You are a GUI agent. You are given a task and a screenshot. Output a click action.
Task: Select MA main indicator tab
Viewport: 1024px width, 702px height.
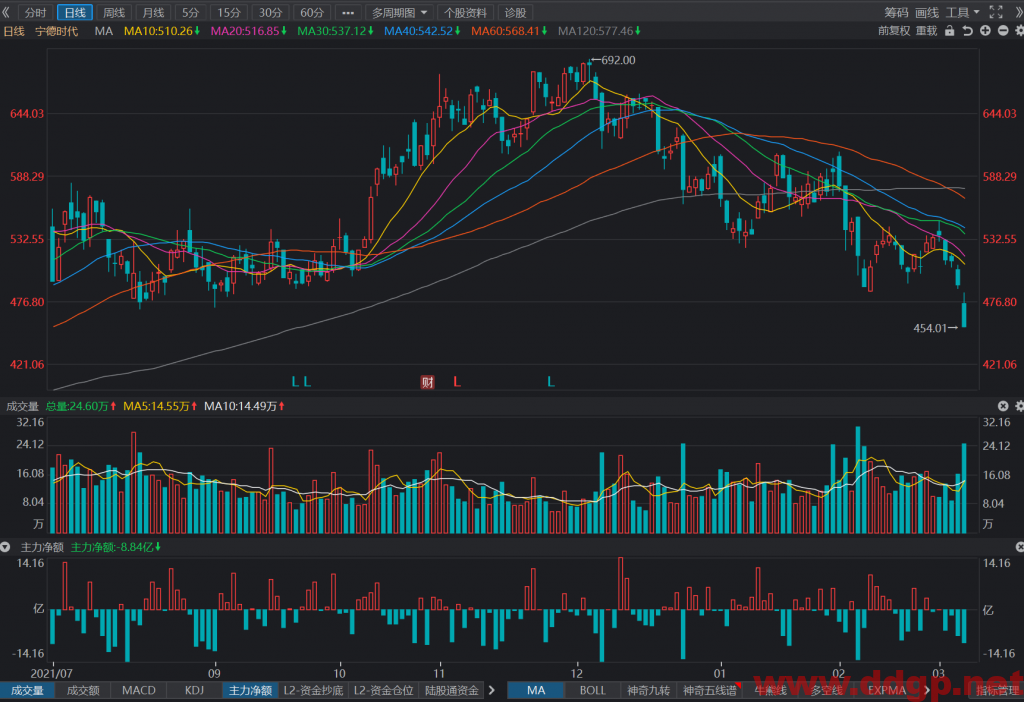(x=536, y=690)
